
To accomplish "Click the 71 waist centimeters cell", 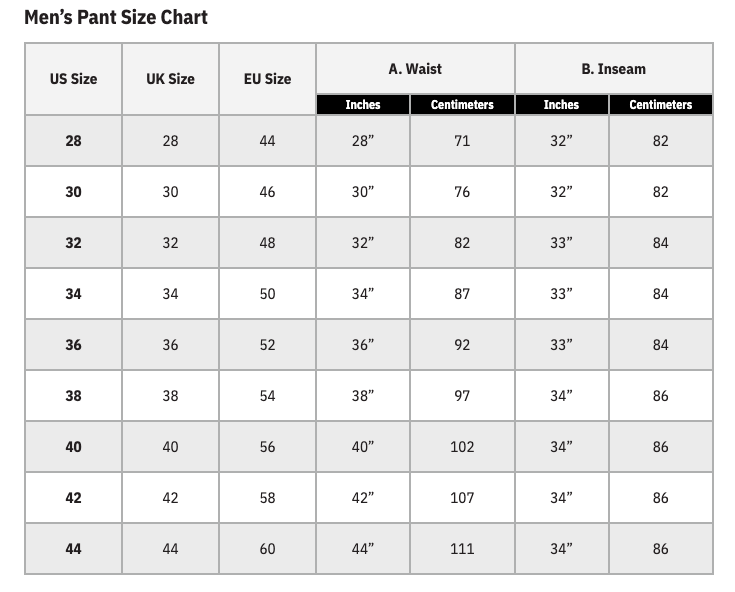I will point(462,141).
